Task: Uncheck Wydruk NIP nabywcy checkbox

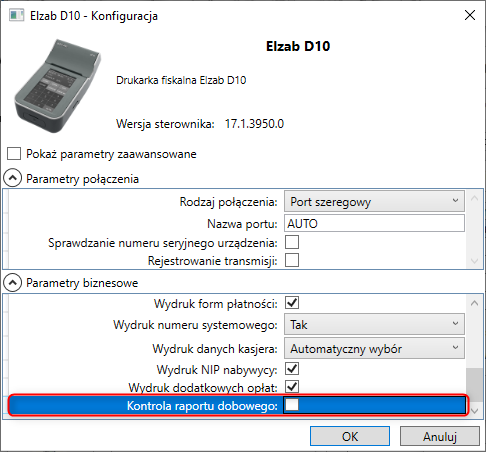Action: [292, 369]
